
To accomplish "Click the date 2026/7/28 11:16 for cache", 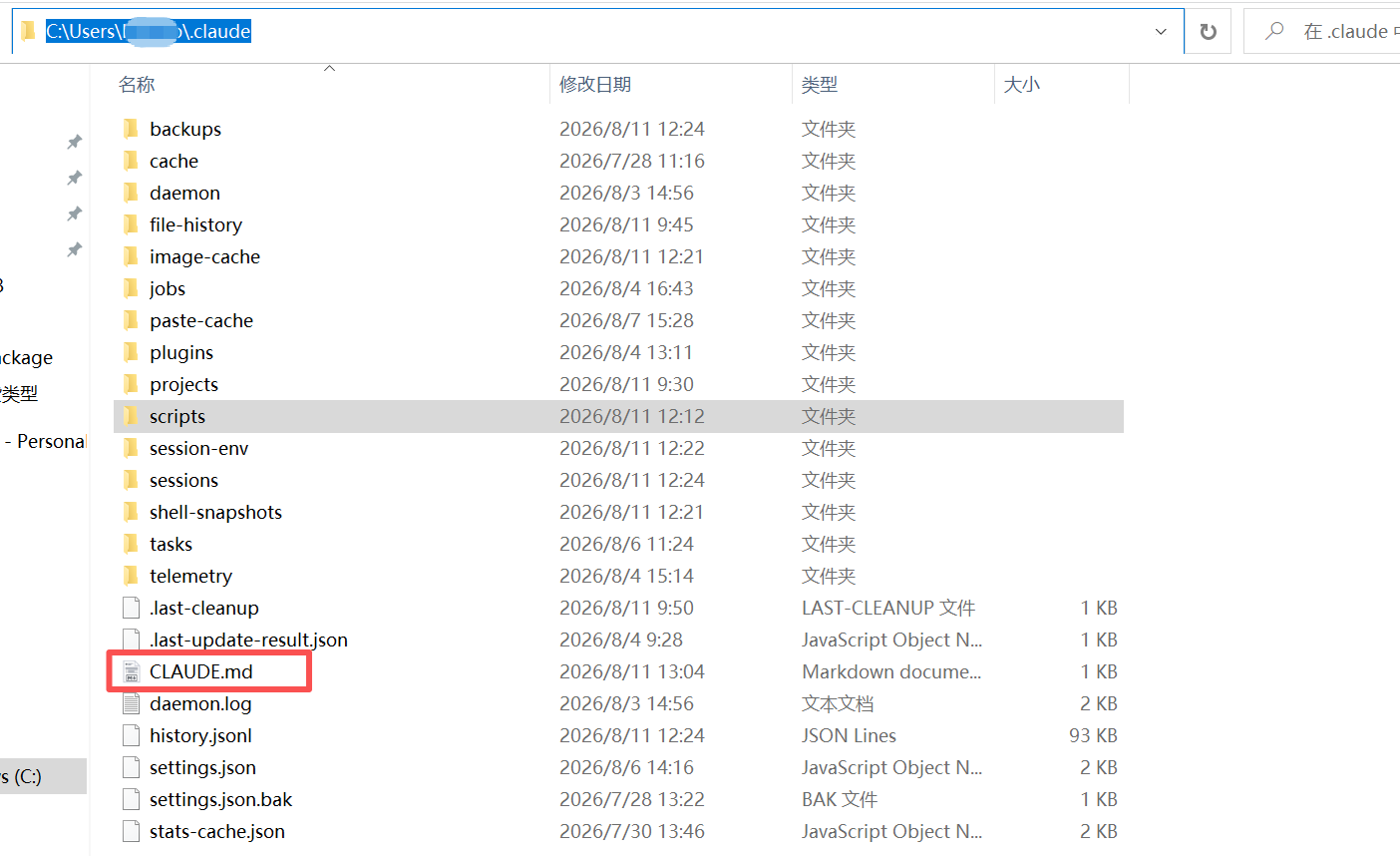I will 632,161.
